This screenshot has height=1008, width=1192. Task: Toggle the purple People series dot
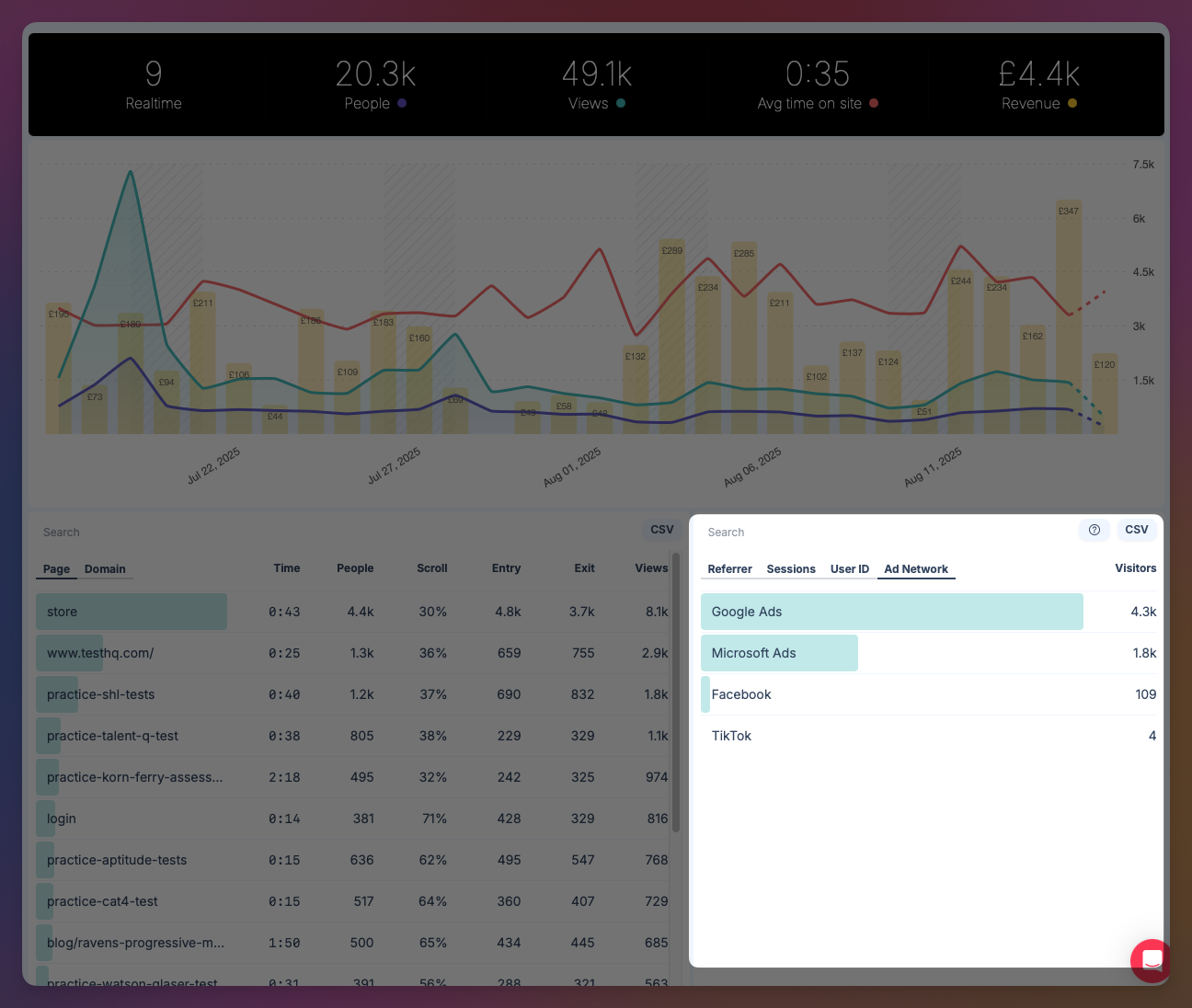click(x=402, y=103)
